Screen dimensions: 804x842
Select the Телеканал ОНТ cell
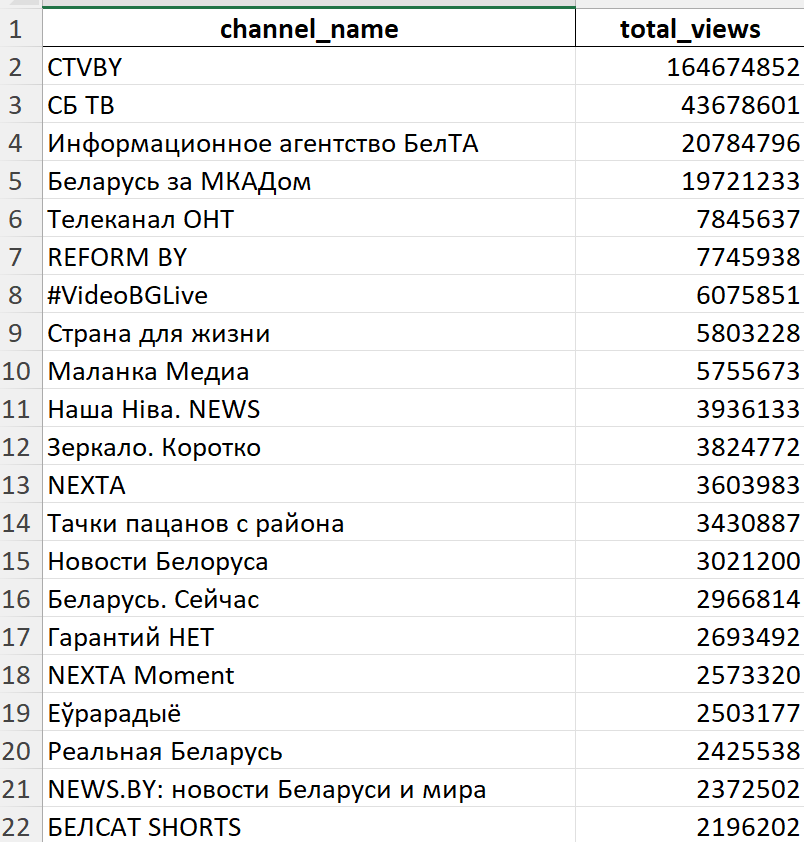tap(308, 219)
